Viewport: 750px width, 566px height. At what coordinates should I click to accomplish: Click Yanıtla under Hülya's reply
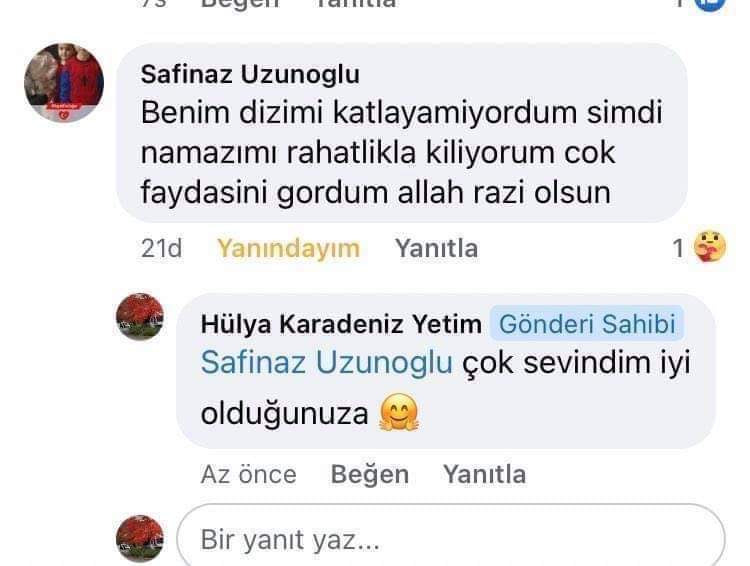[x=484, y=475]
